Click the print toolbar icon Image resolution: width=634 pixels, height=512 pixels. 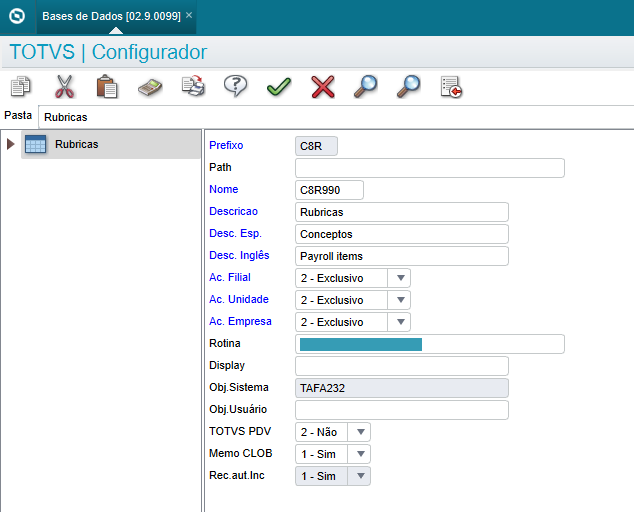point(193,86)
